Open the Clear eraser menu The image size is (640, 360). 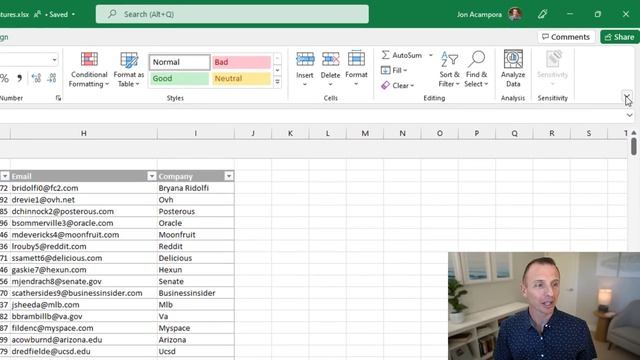tap(398, 85)
